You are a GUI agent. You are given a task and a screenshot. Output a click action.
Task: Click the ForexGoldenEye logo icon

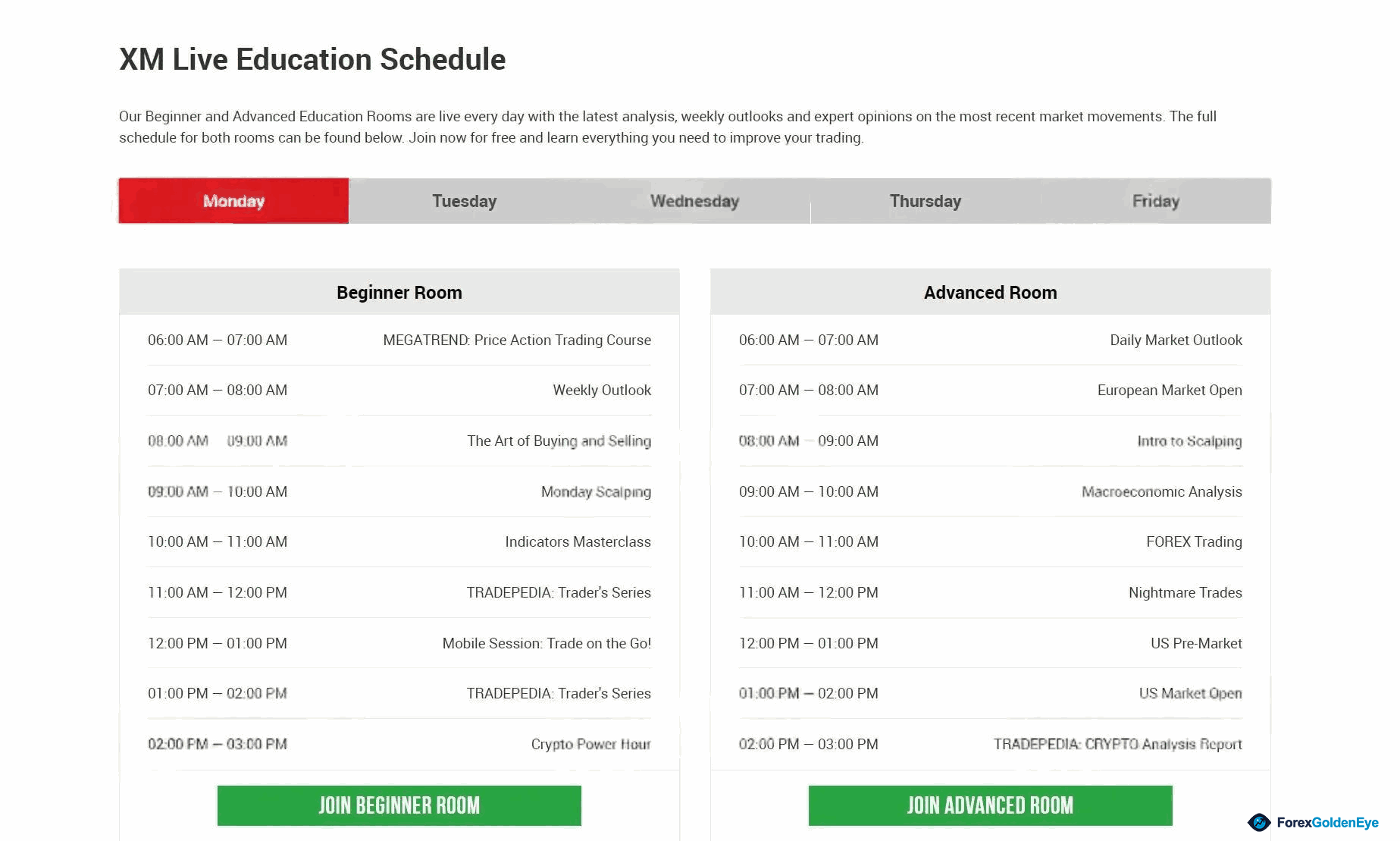1259,823
